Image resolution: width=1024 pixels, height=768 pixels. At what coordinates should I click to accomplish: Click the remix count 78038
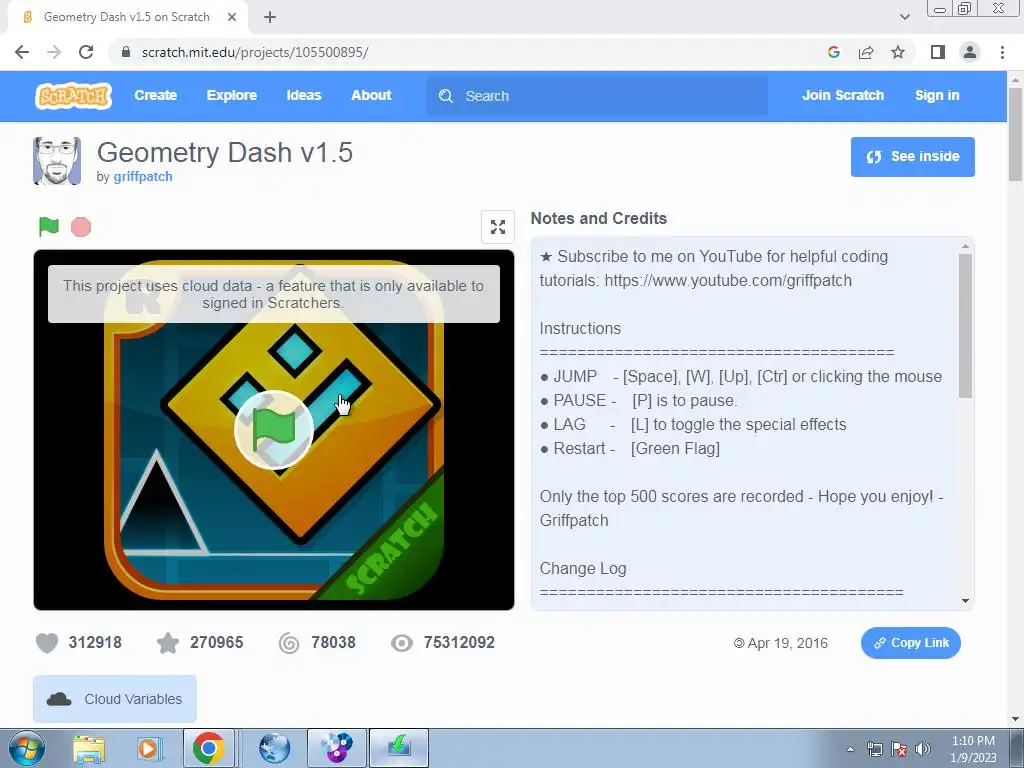pos(333,643)
